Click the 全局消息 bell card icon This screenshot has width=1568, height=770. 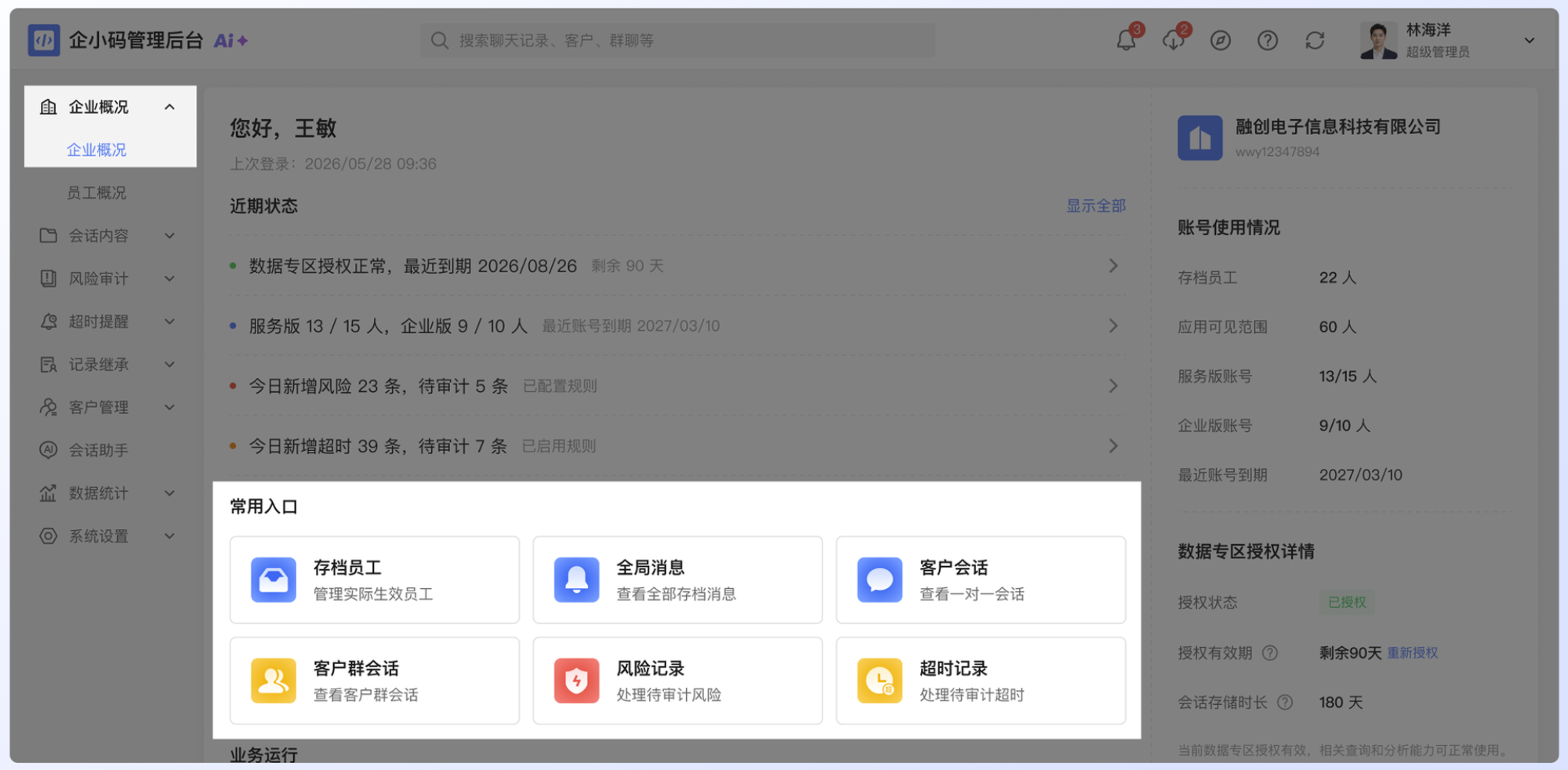[576, 579]
